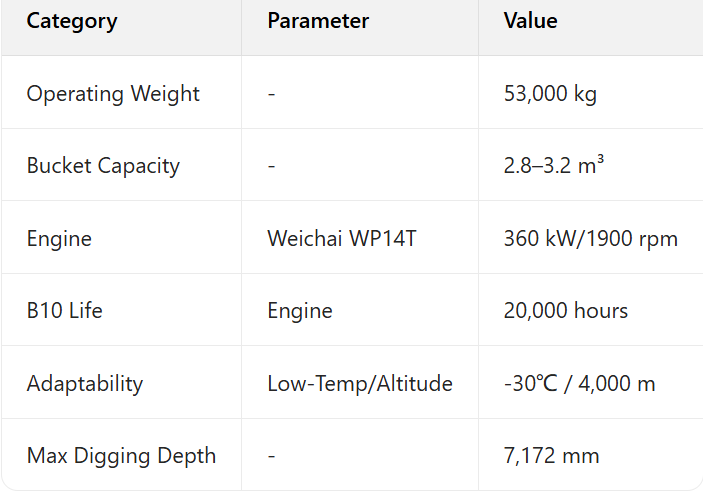Click the dash in Max Digging Depth row
Screen dimensions: 703x491
(272, 456)
